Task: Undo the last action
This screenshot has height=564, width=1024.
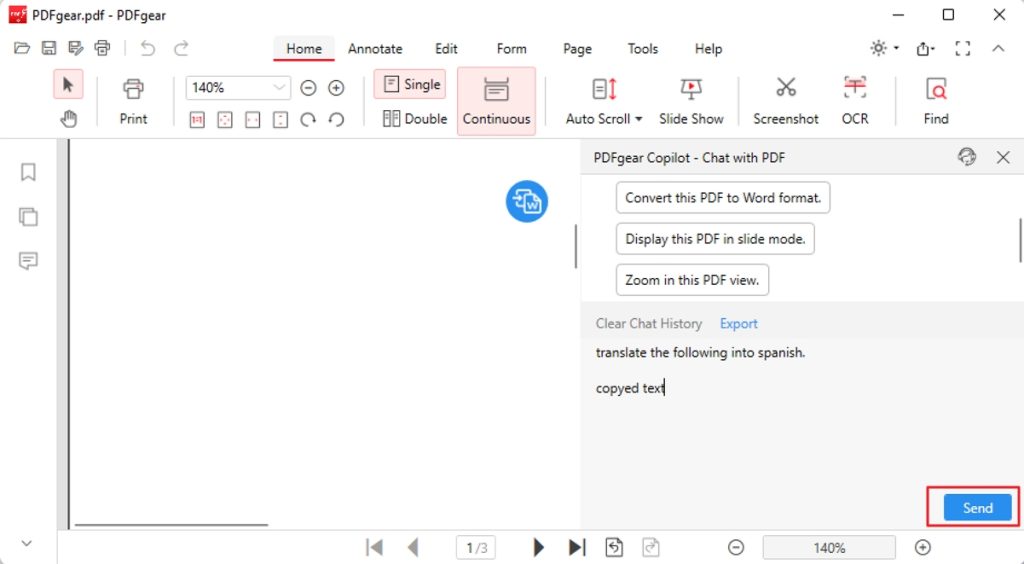Action: pyautogui.click(x=148, y=48)
